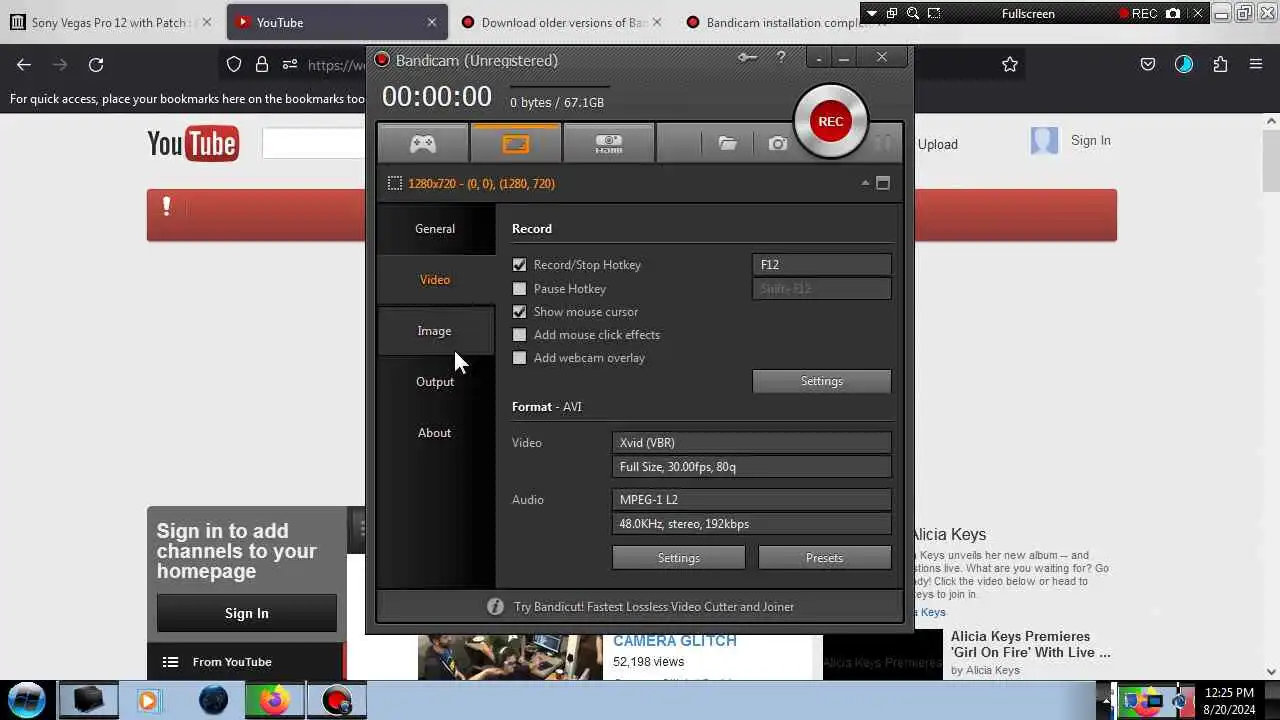The image size is (1280, 720).
Task: Open the Bandicam General tab
Action: click(x=435, y=228)
